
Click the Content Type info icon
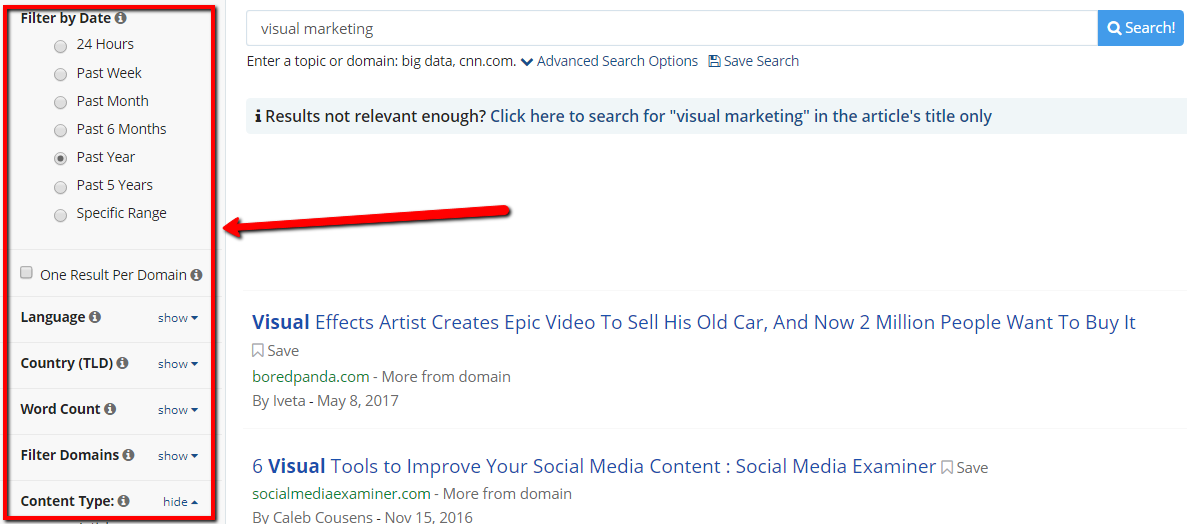tap(123, 501)
